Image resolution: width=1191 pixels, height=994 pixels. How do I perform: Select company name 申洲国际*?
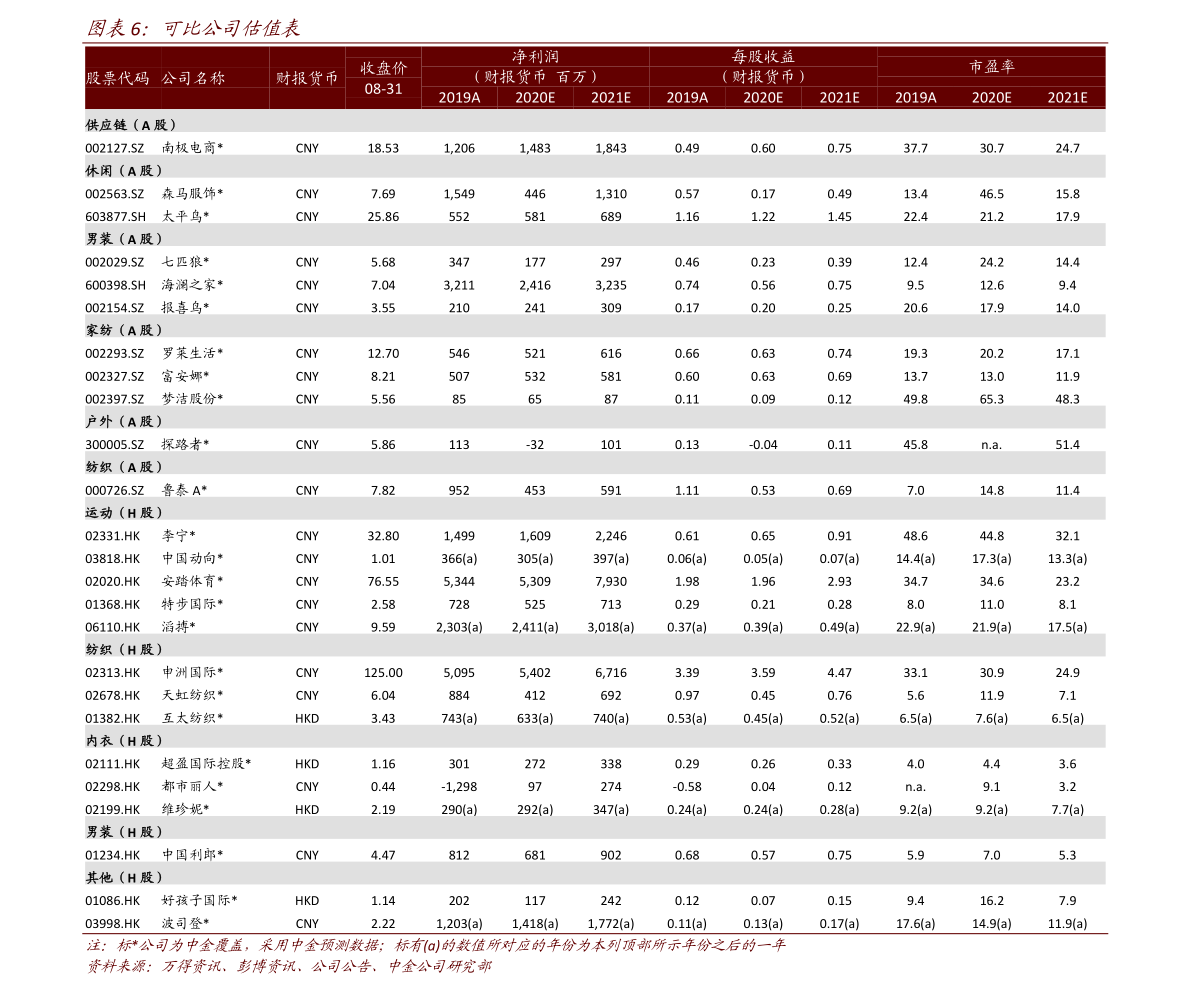192,672
